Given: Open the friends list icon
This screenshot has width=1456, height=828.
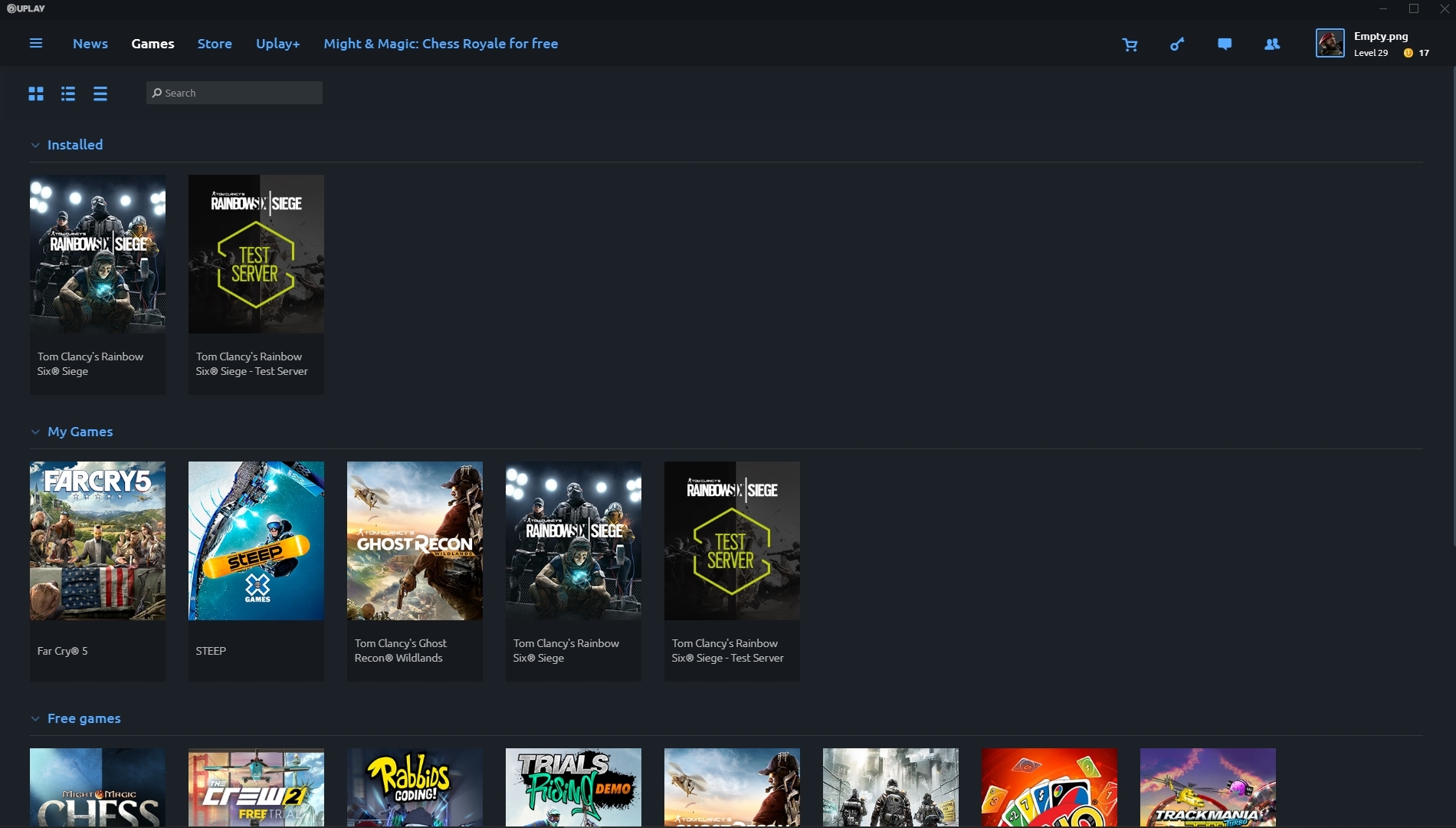Looking at the screenshot, I should [x=1272, y=44].
